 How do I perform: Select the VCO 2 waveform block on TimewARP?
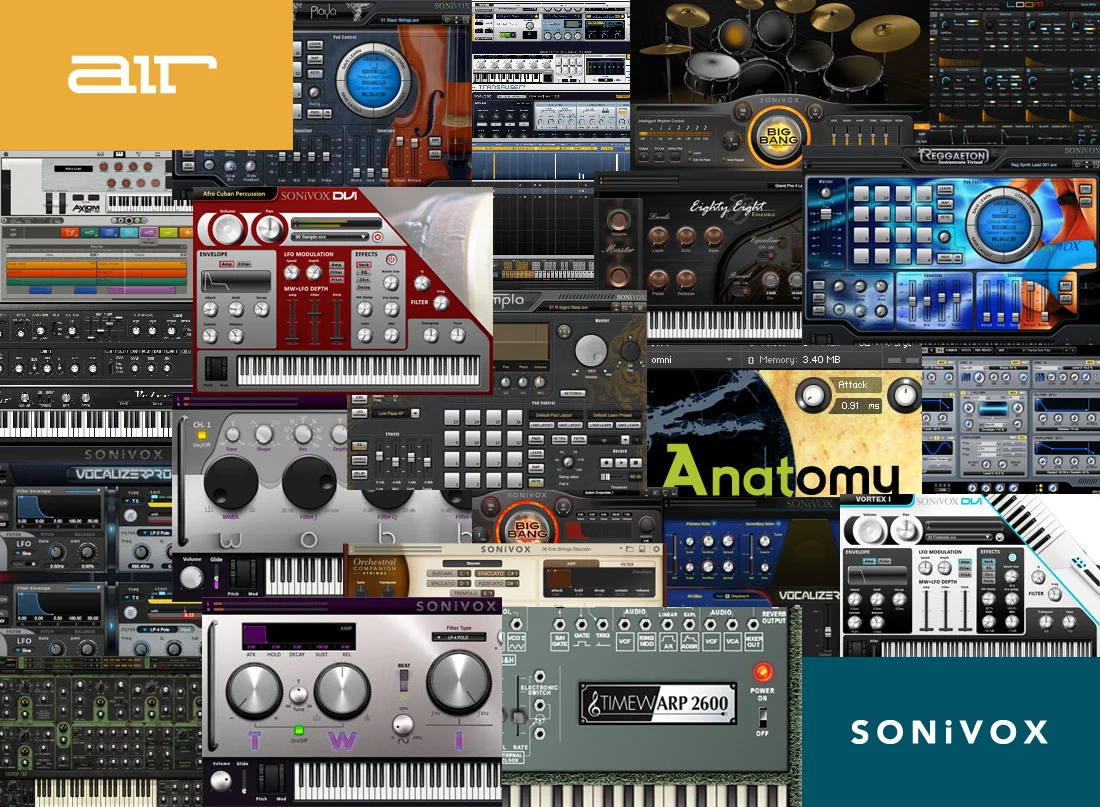coord(516,641)
